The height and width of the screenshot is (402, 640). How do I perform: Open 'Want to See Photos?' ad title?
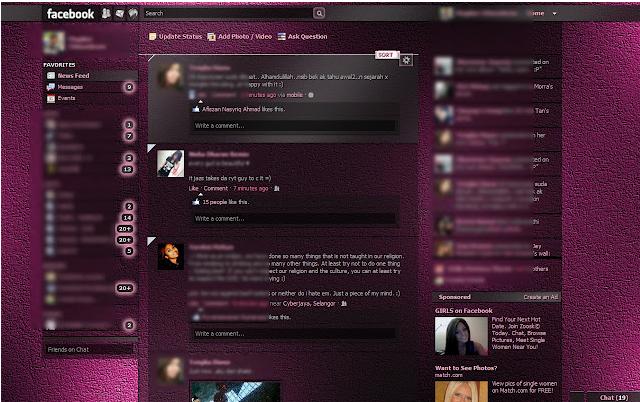(x=466, y=368)
